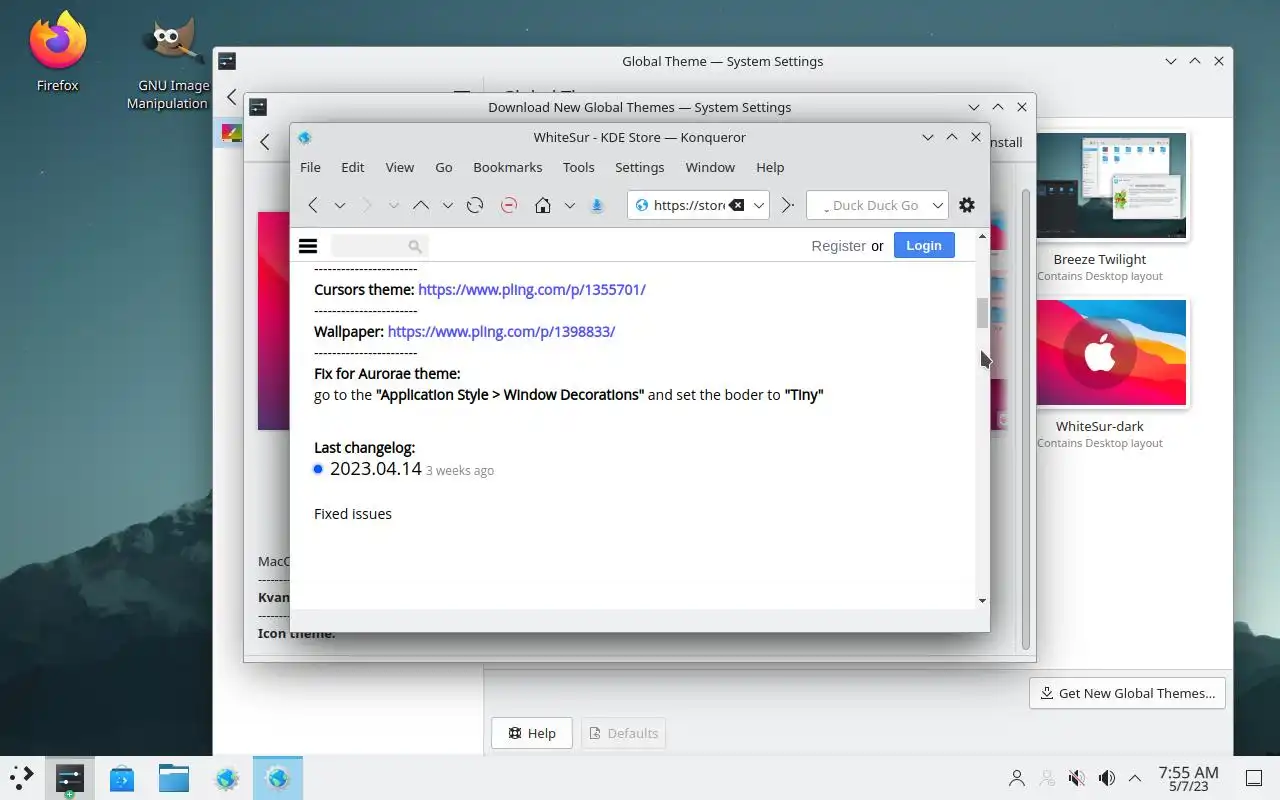The width and height of the screenshot is (1280, 800).
Task: Open the volume tray icon
Action: tap(1107, 778)
